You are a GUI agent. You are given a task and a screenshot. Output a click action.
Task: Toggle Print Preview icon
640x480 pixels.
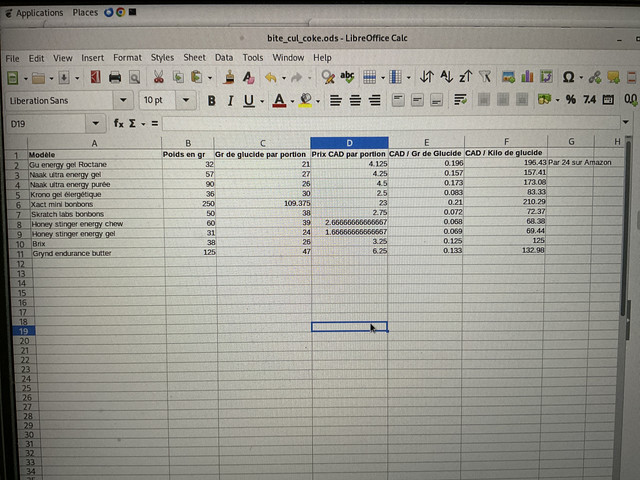pyautogui.click(x=134, y=77)
